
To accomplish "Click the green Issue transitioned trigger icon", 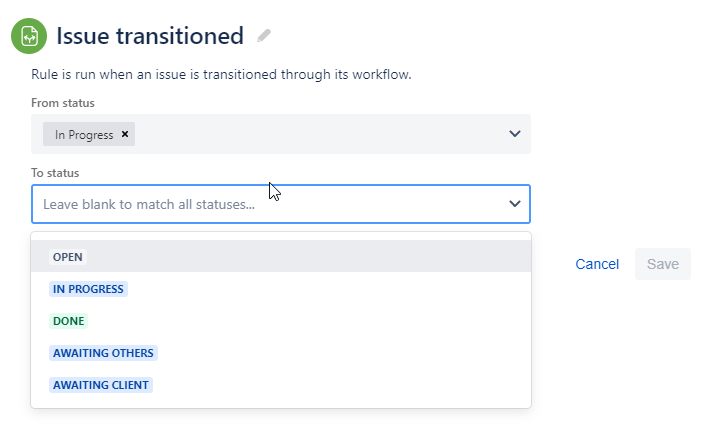I will tap(29, 36).
